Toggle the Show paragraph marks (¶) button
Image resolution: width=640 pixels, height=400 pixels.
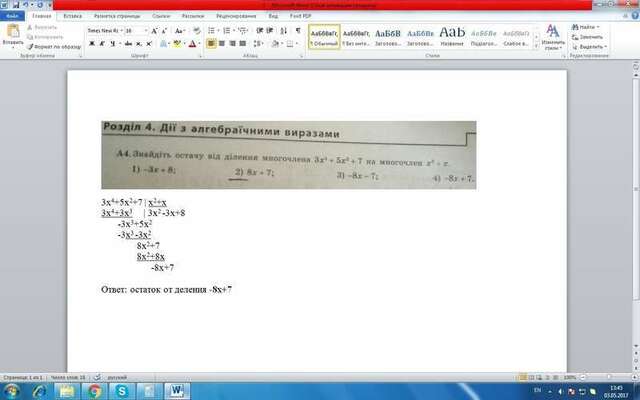click(x=298, y=31)
